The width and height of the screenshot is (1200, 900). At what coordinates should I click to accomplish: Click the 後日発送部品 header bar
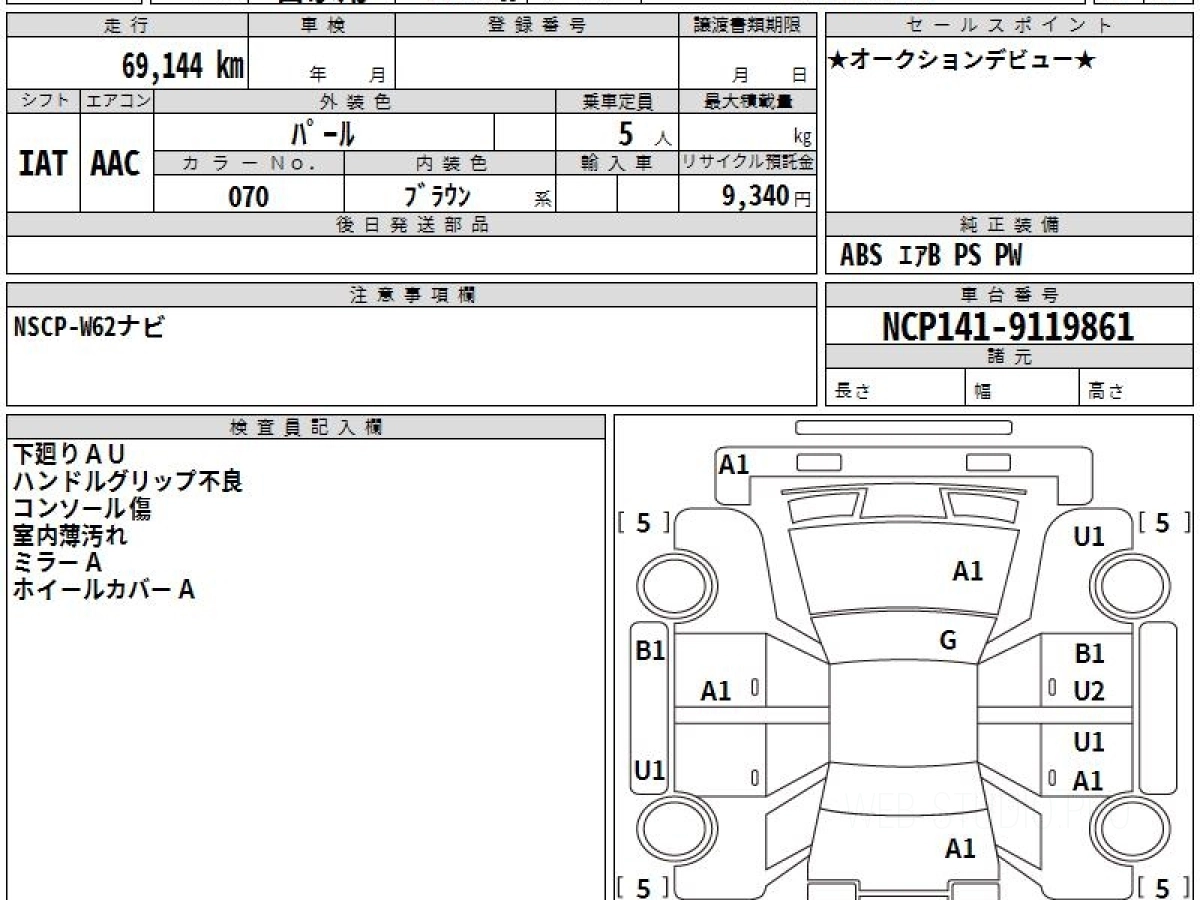[411, 225]
